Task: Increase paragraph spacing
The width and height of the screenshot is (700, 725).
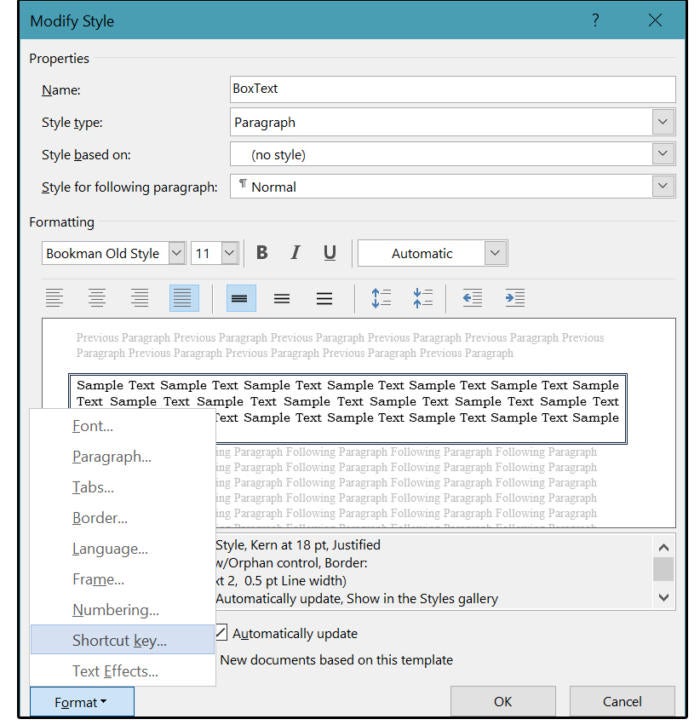Action: (x=381, y=298)
